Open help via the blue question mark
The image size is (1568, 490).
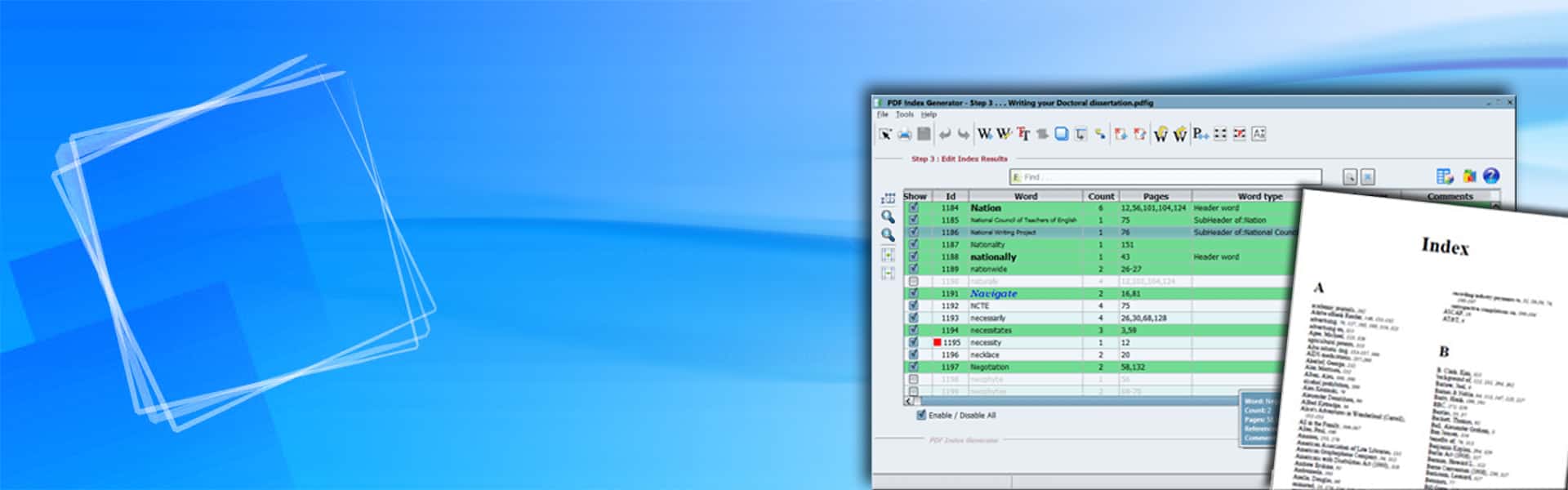pyautogui.click(x=1491, y=176)
